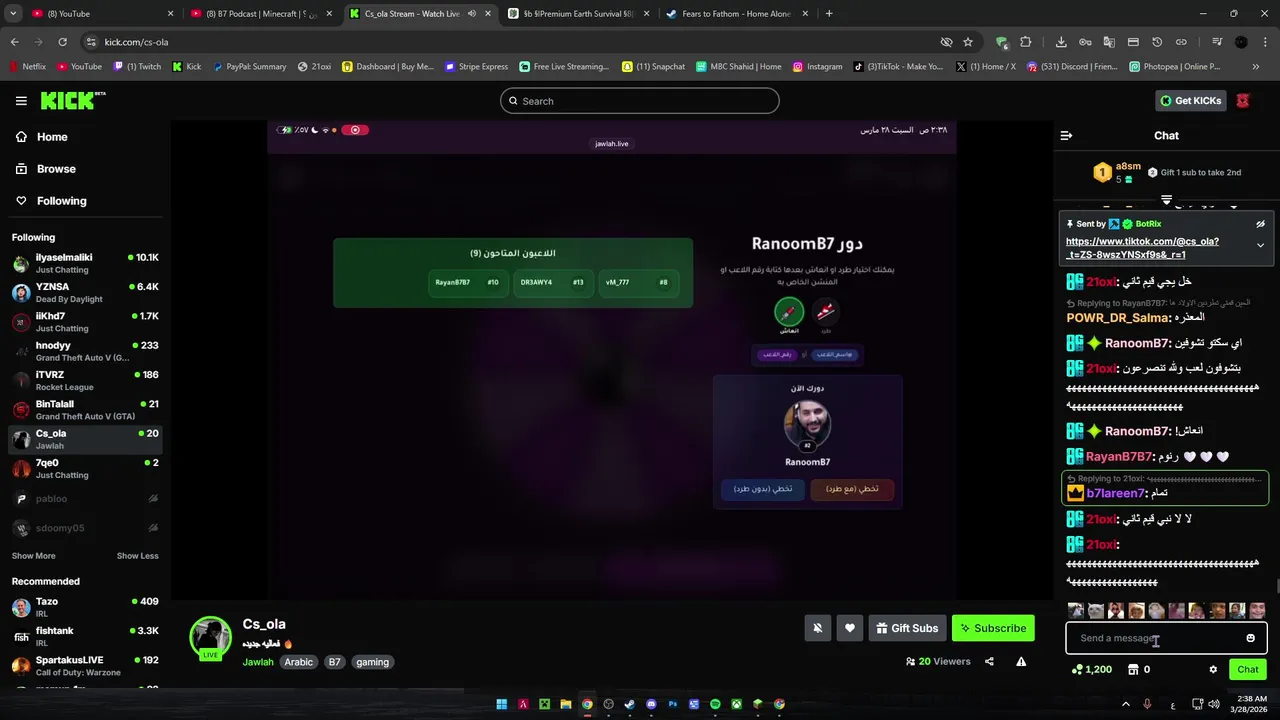
Task: Open the Discord Friends bookmark
Action: tap(1072, 67)
